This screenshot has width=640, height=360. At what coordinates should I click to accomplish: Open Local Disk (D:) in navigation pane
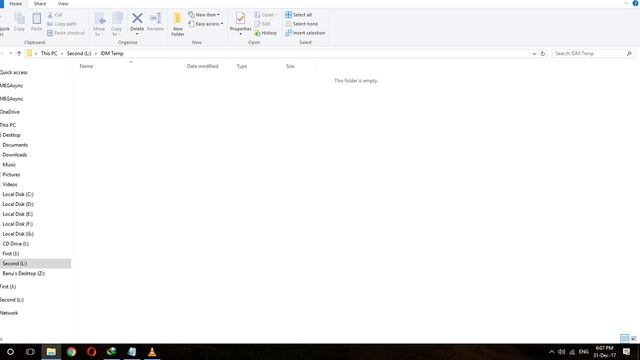pos(18,204)
